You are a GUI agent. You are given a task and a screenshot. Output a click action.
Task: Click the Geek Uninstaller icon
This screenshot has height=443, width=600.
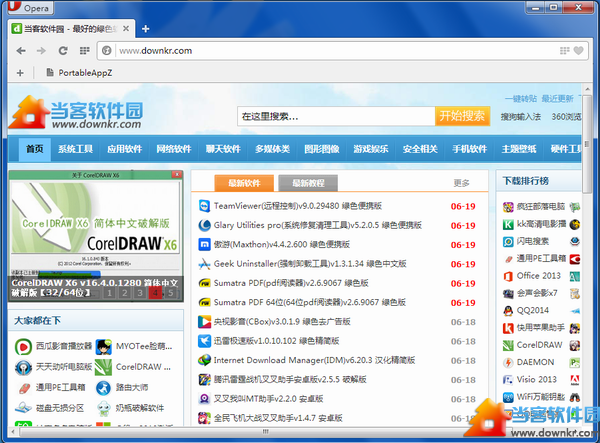205,264
